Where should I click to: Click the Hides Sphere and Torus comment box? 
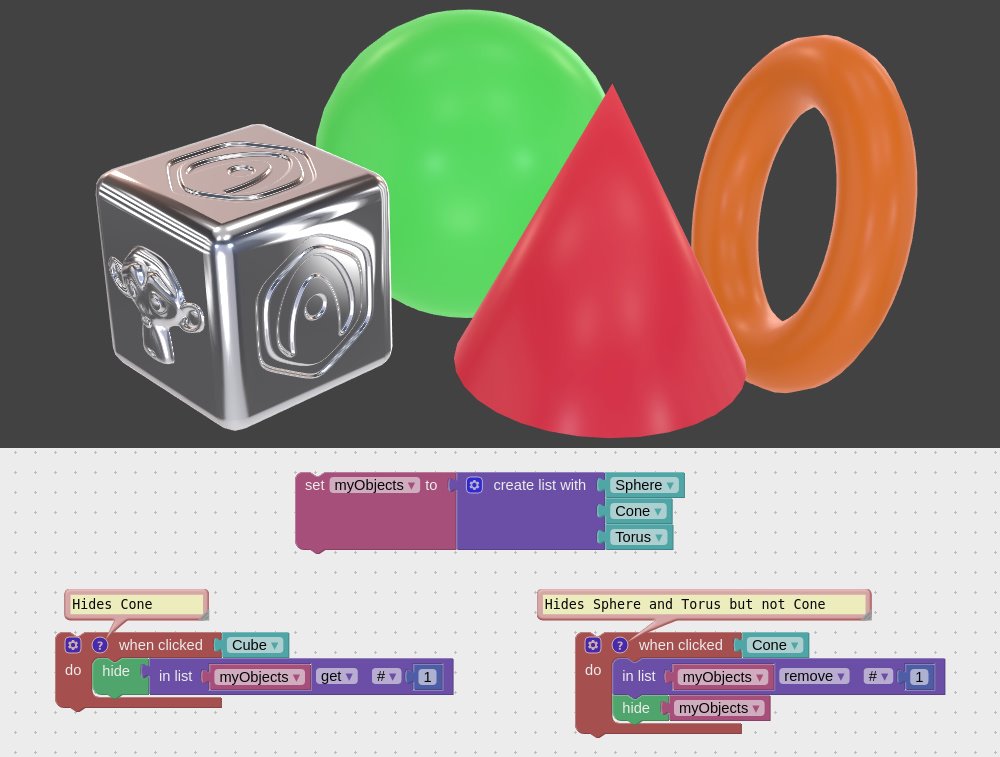click(704, 605)
